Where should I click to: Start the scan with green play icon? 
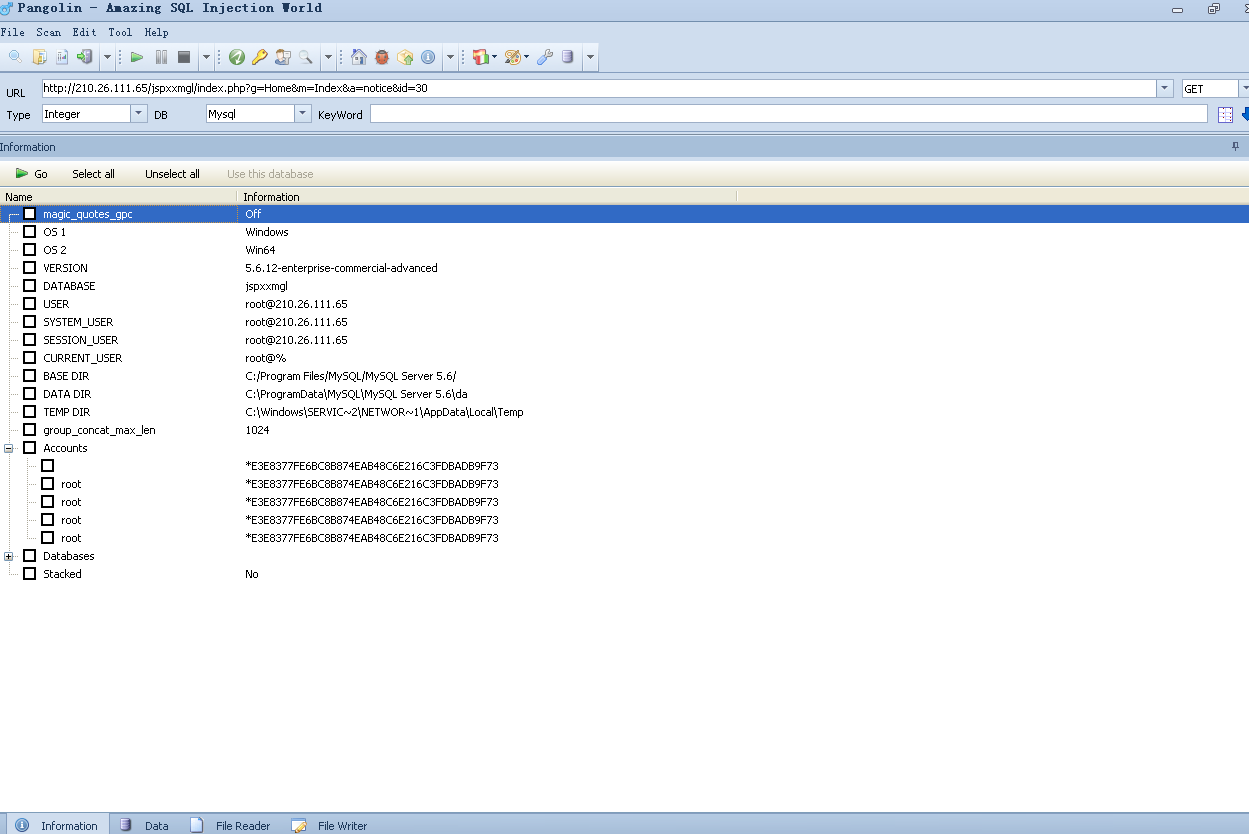coord(137,57)
